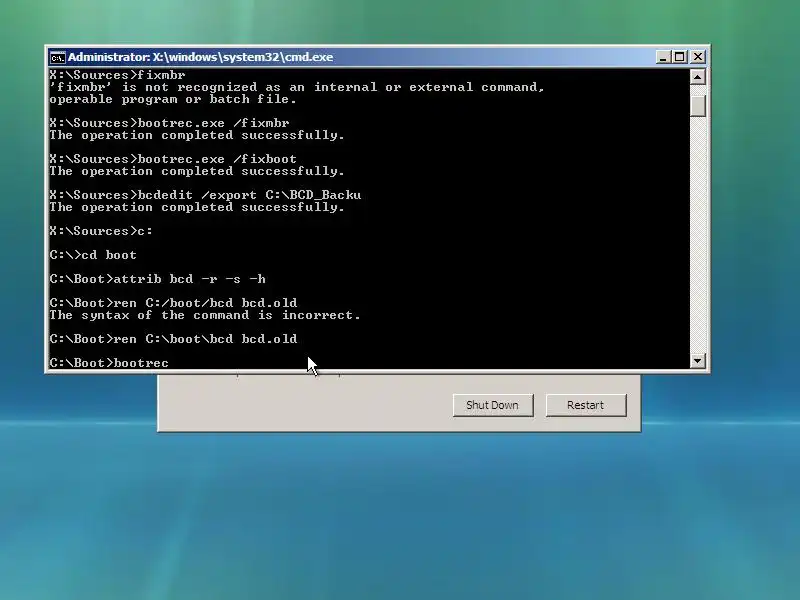Viewport: 800px width, 600px height.
Task: Click the success message under bcdedit /export
Action: pyautogui.click(x=197, y=207)
